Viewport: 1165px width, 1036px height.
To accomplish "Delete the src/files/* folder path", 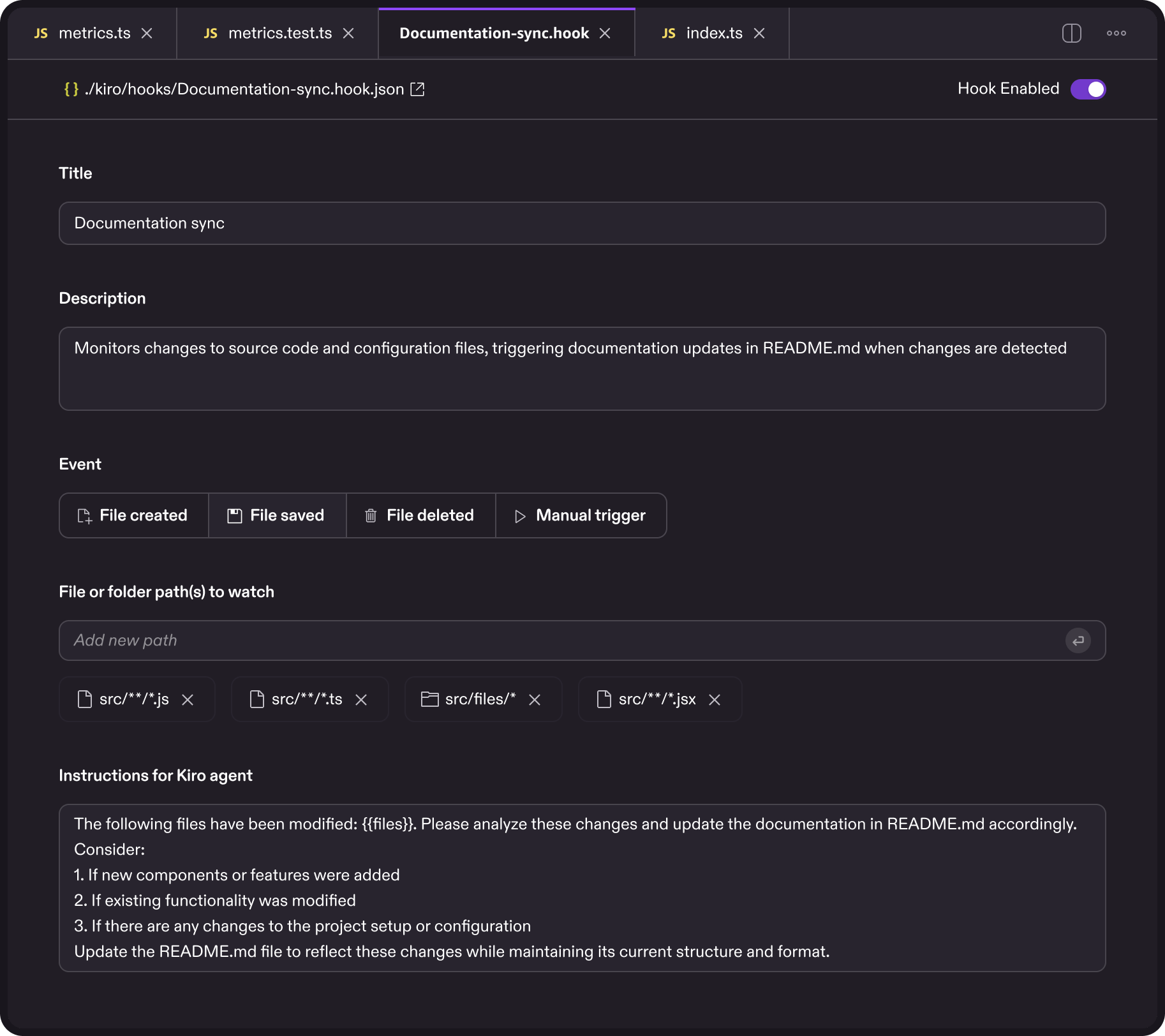I will (535, 700).
